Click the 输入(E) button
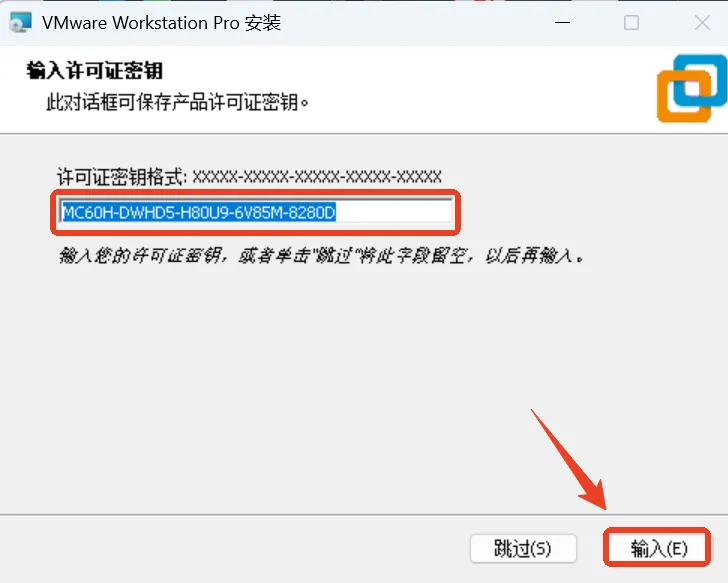The width and height of the screenshot is (728, 583). point(657,548)
